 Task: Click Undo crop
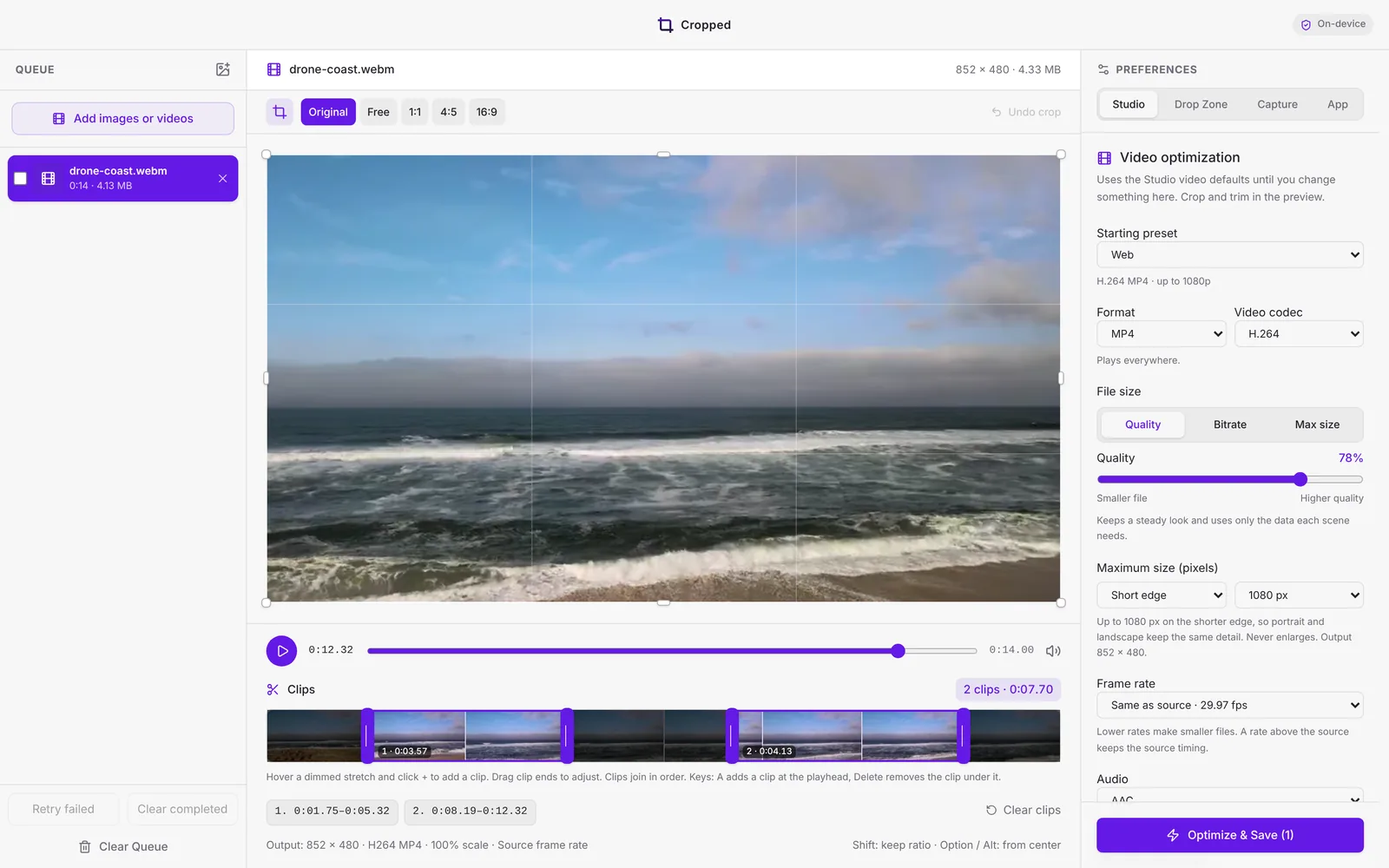pyautogui.click(x=1026, y=112)
